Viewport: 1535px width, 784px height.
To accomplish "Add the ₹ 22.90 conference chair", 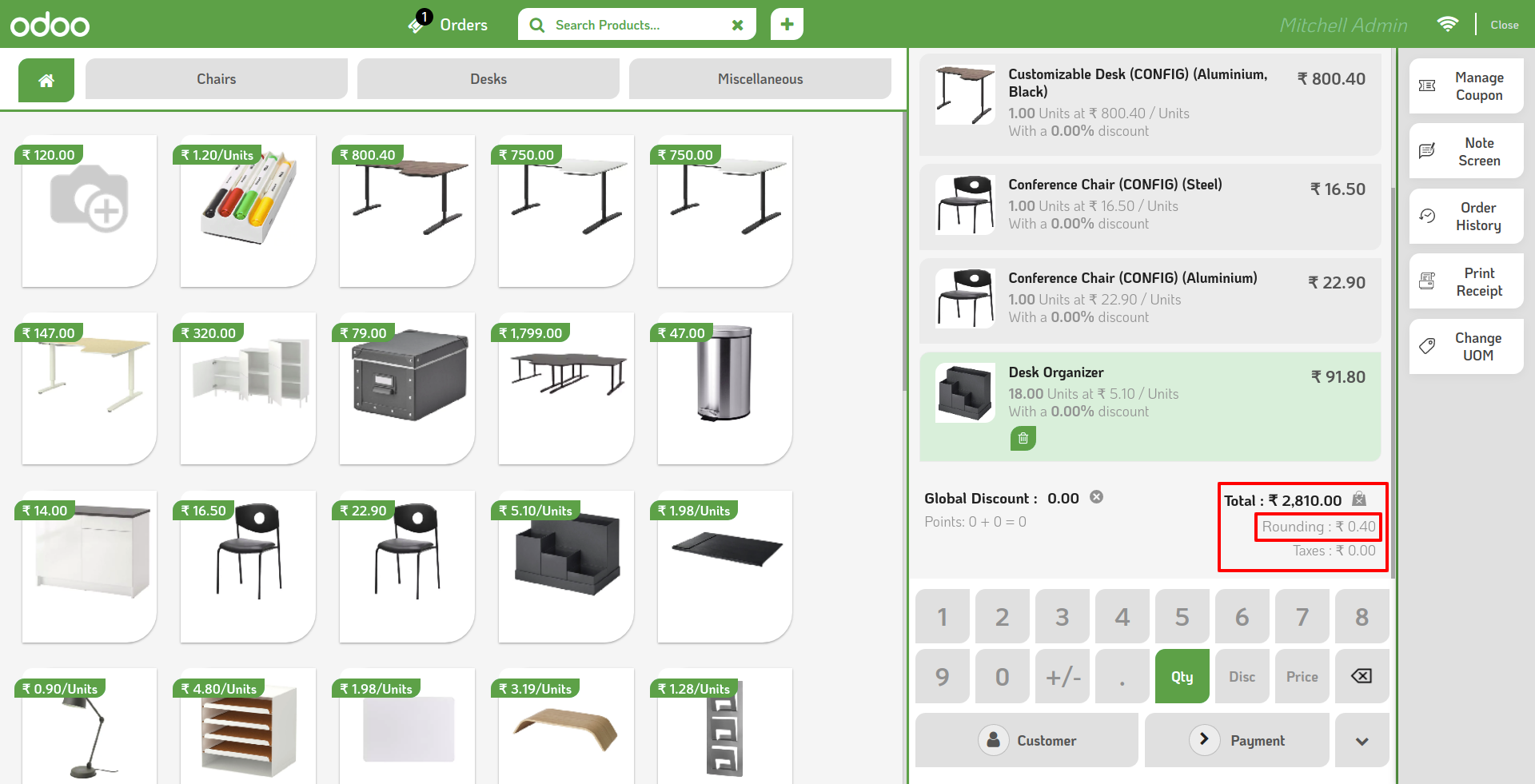I will [407, 567].
